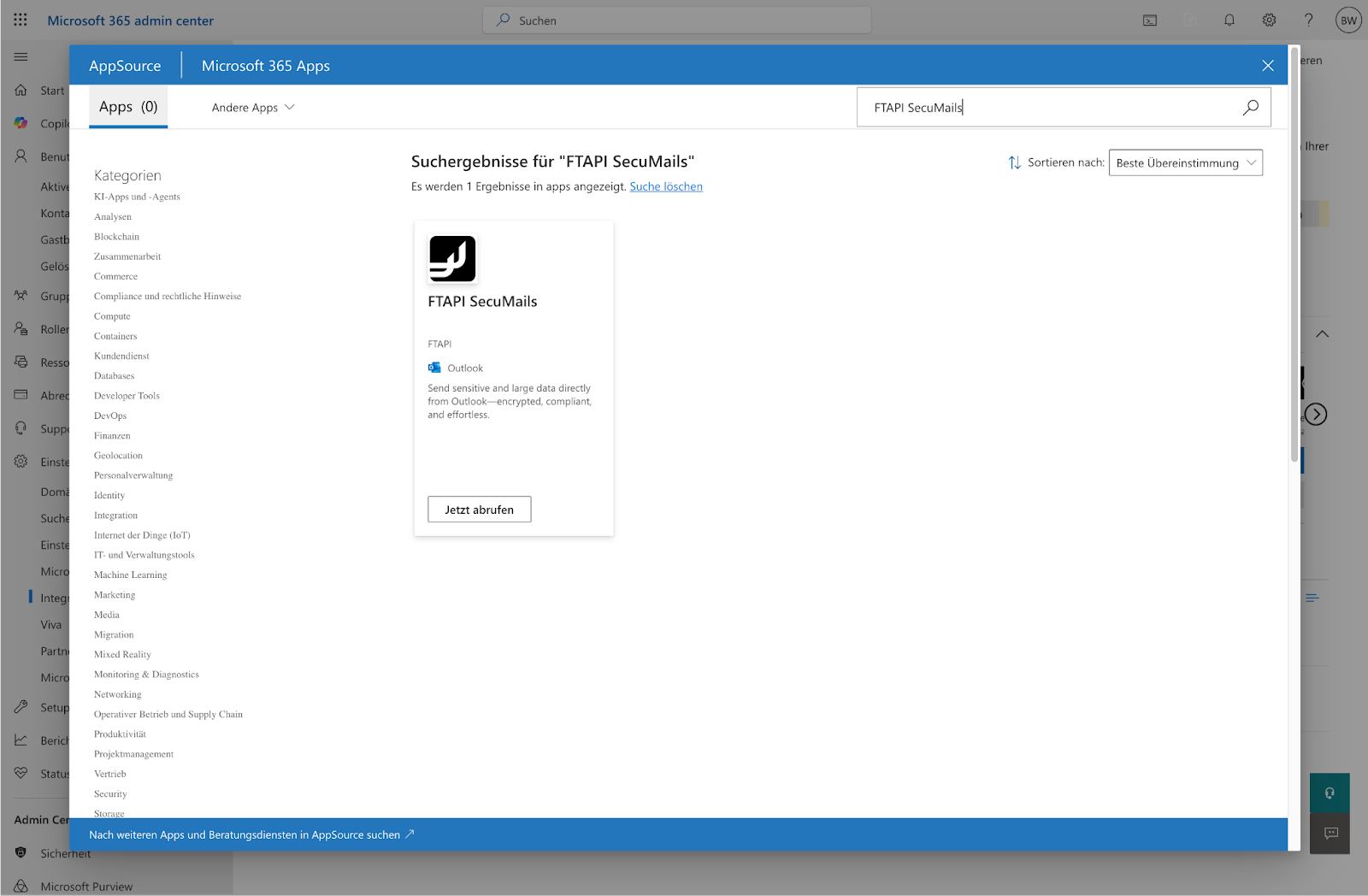
Task: Click the search magnifier in AppSource search box
Action: click(x=1251, y=107)
